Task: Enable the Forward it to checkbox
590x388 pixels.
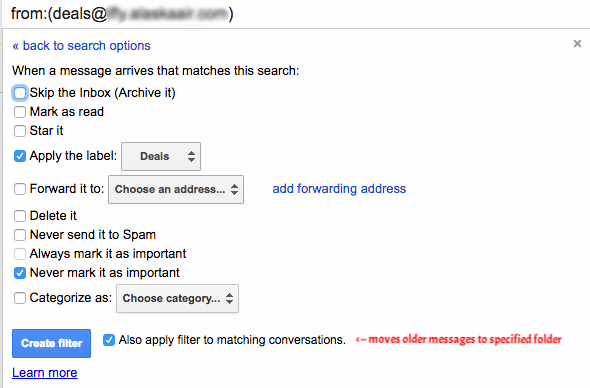Action: point(20,189)
